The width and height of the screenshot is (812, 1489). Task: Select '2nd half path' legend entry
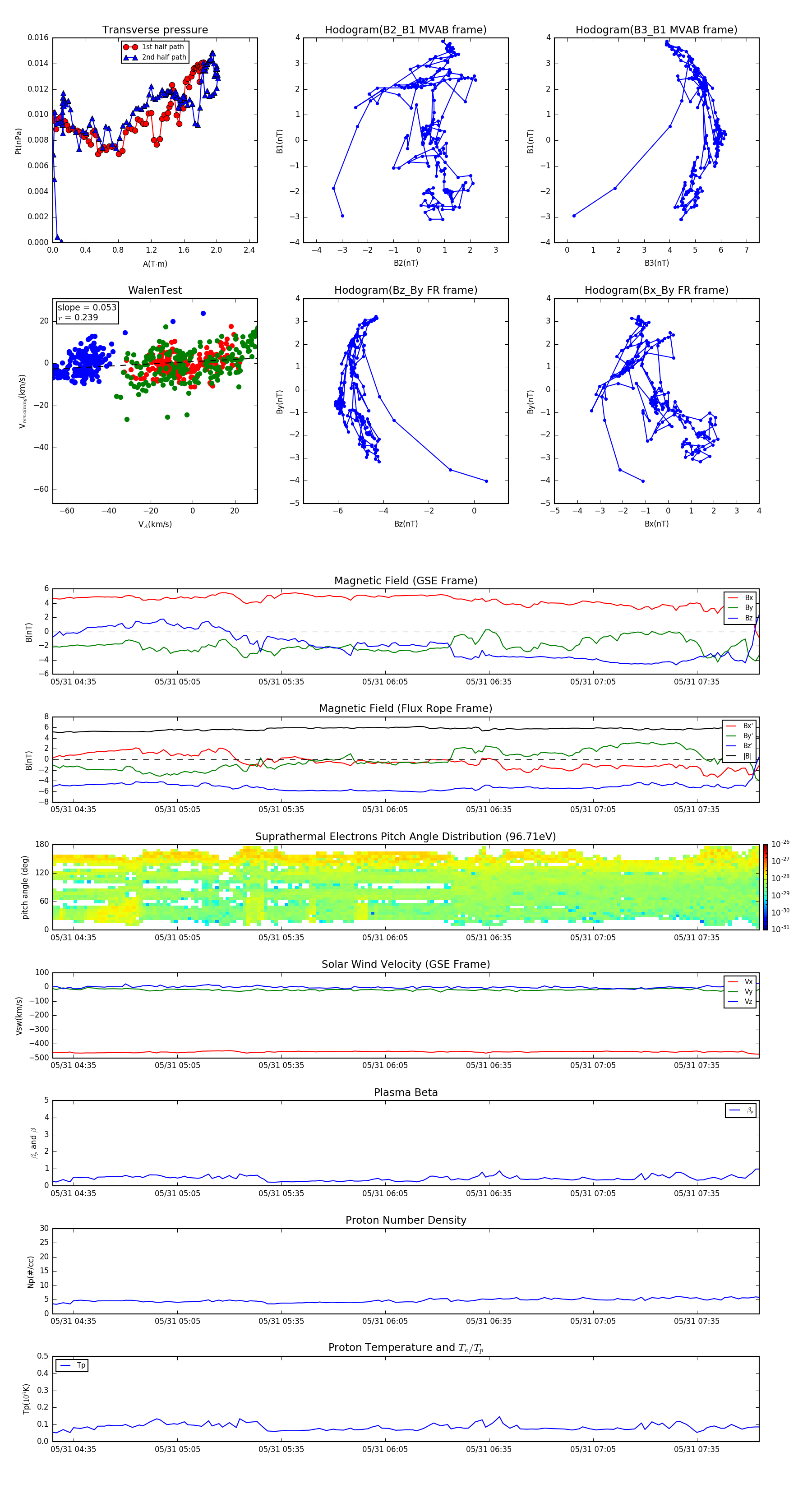pyautogui.click(x=154, y=57)
